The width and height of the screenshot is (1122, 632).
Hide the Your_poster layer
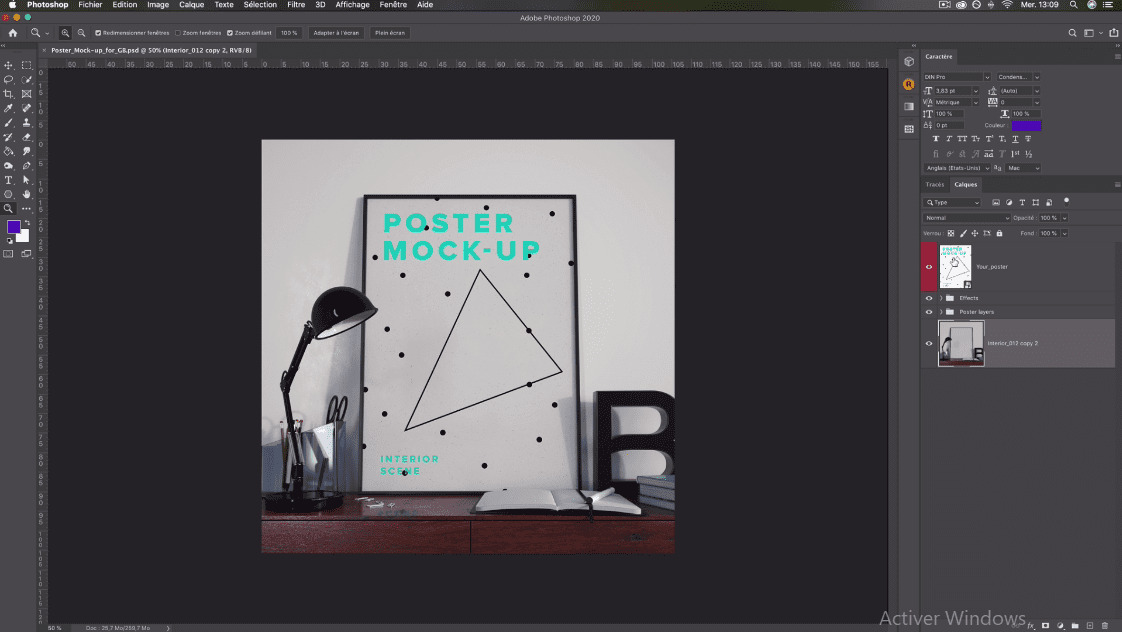point(929,267)
